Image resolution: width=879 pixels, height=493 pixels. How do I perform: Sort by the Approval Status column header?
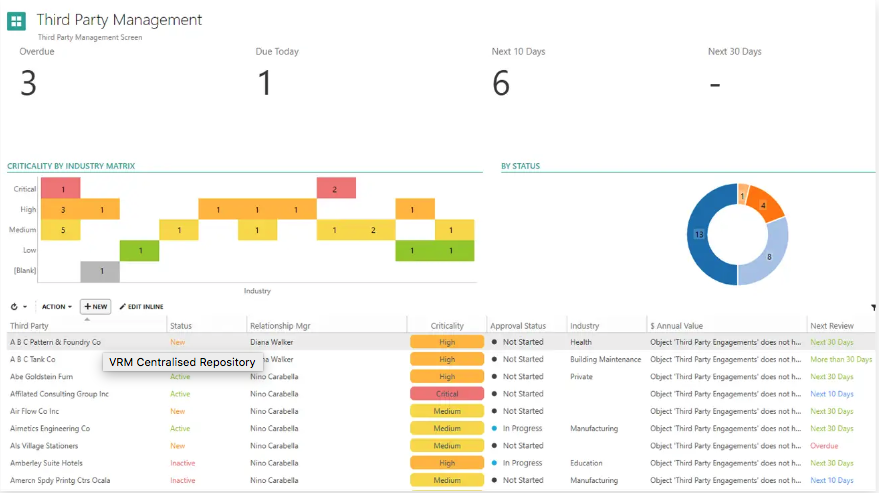(x=518, y=326)
